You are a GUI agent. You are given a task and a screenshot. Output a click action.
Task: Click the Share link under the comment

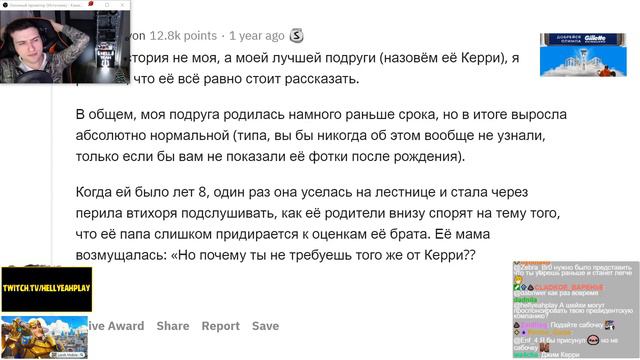[173, 326]
